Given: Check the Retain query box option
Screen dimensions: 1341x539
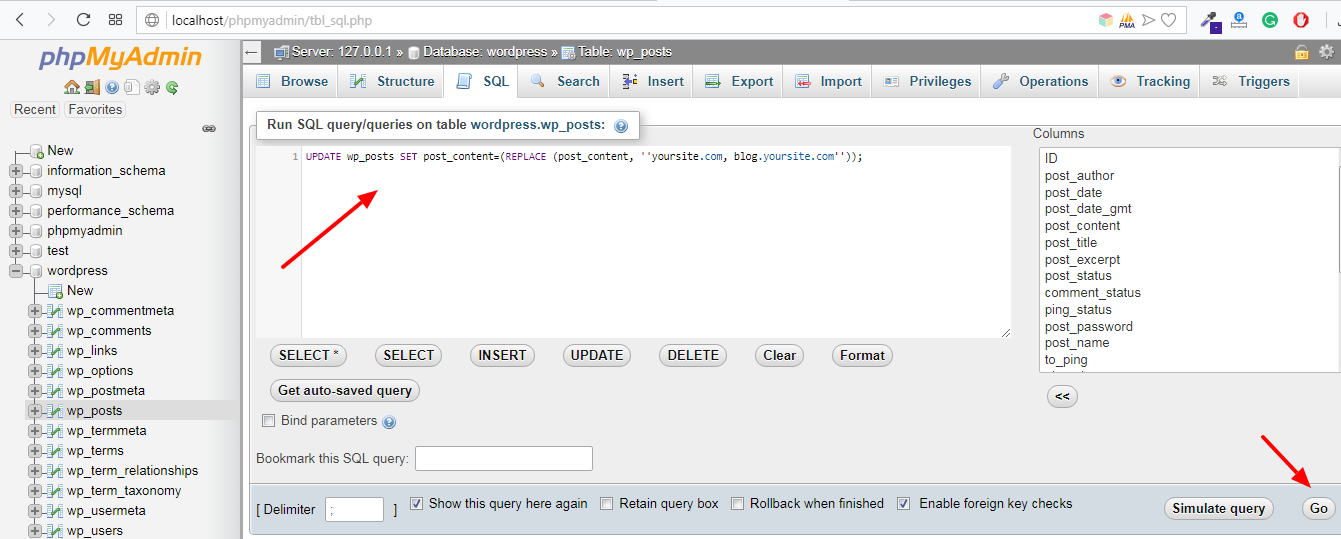Looking at the screenshot, I should click(x=607, y=504).
